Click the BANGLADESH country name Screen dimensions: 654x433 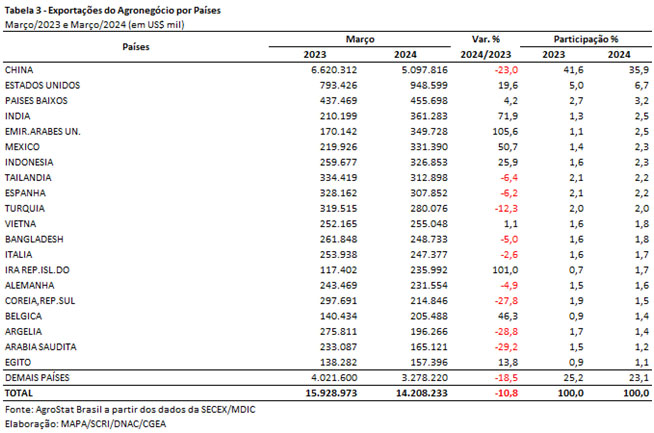[34, 239]
